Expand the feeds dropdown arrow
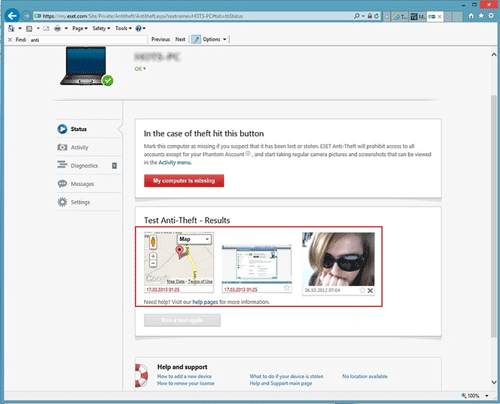Image resolution: width=500 pixels, height=404 pixels. (38, 28)
